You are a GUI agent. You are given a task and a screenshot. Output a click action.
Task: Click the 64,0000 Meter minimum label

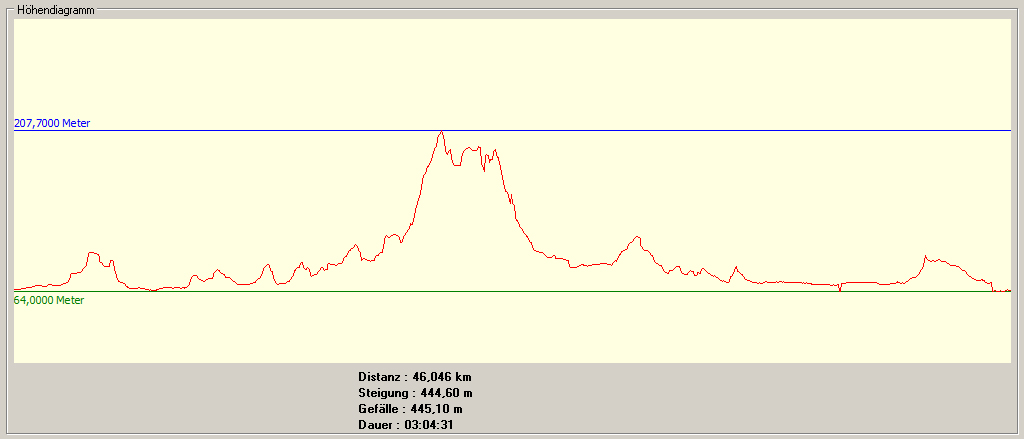(x=49, y=300)
